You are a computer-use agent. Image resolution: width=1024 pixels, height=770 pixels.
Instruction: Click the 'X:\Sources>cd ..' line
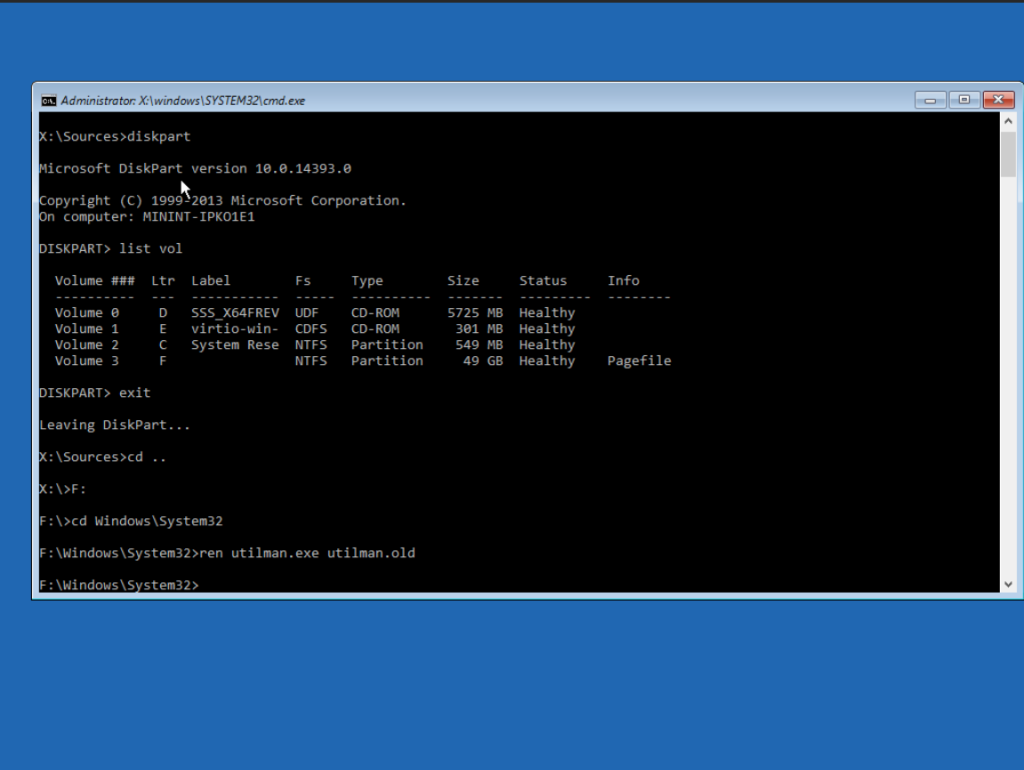[x=103, y=457]
